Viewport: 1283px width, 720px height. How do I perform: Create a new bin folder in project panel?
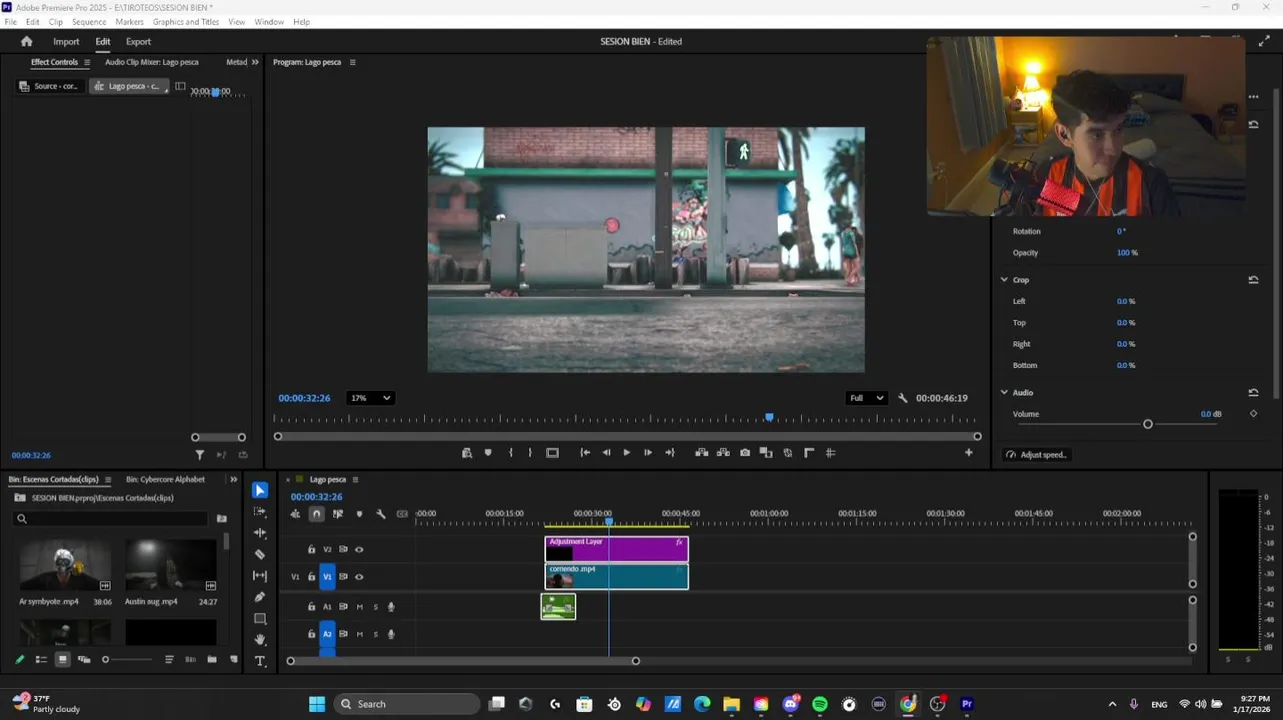coord(212,660)
